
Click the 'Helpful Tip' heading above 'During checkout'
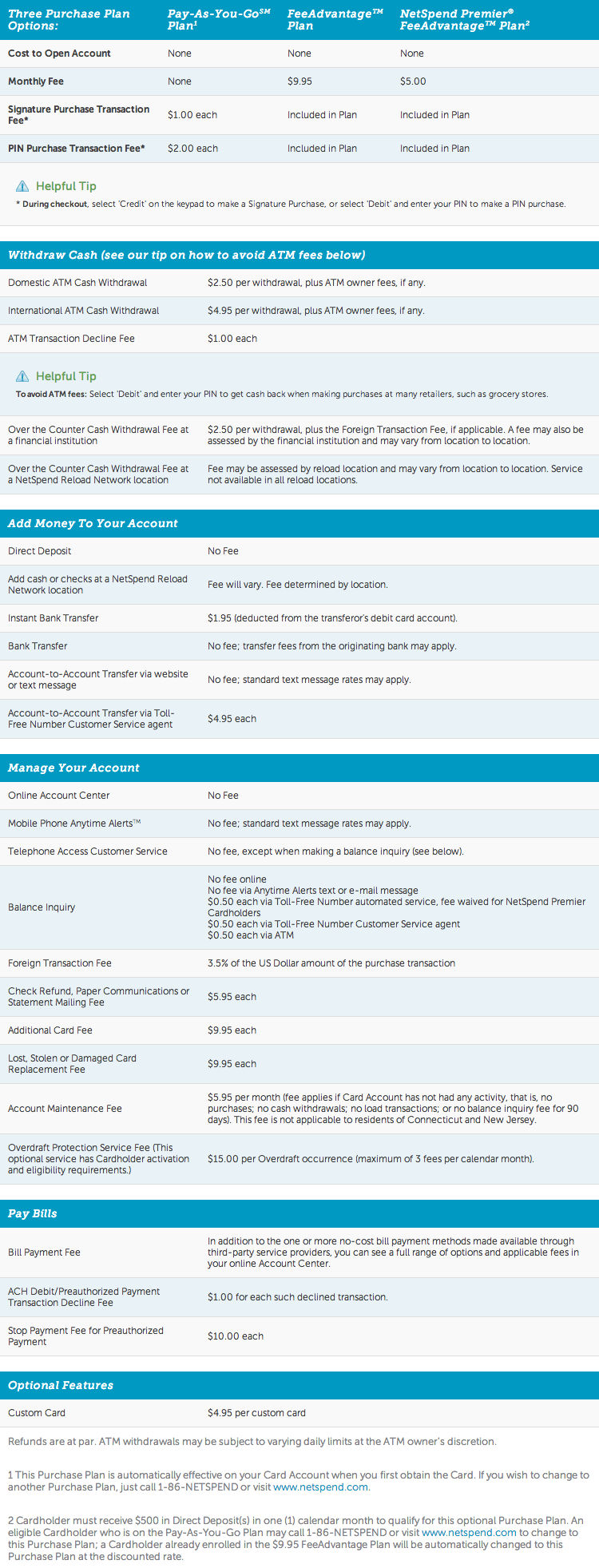(66, 186)
